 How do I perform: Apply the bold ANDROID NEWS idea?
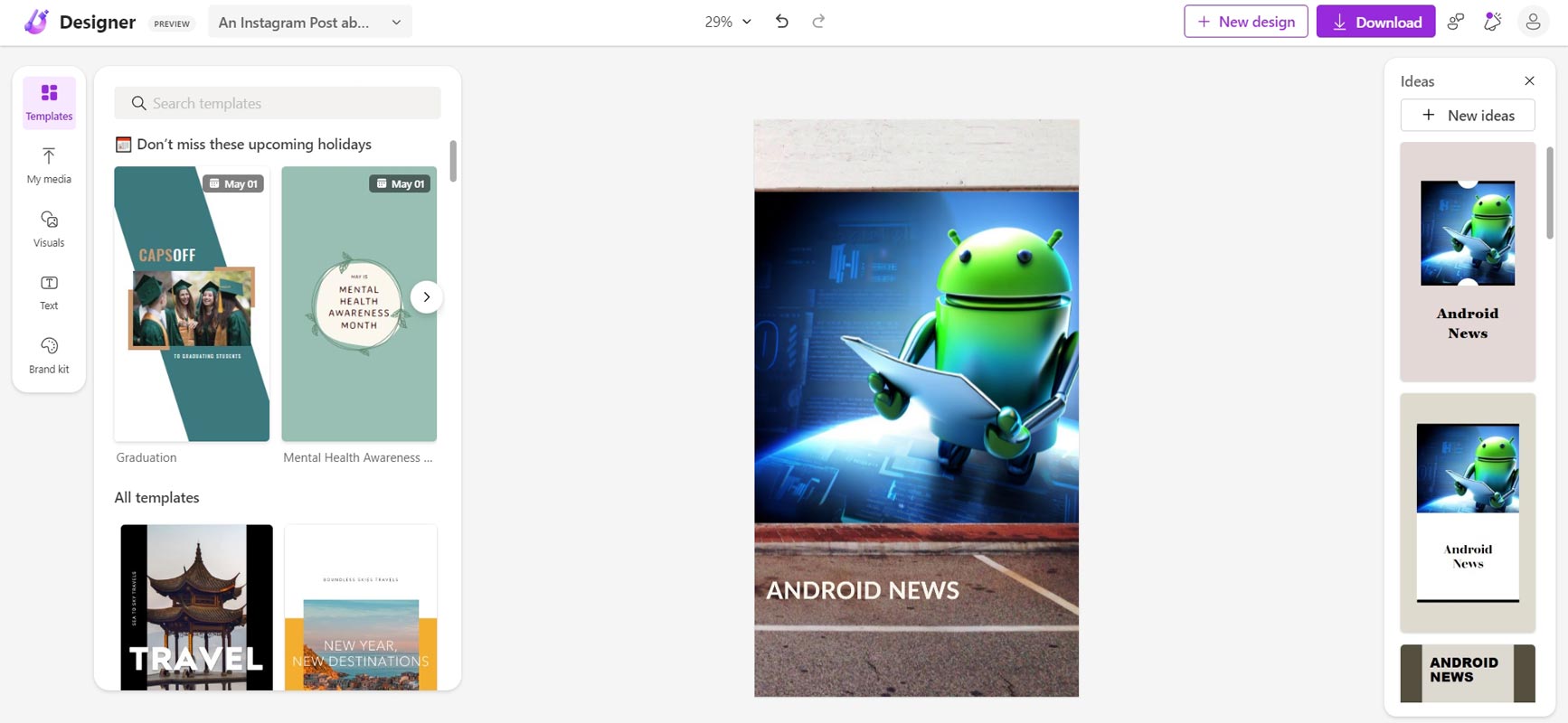point(1468,673)
